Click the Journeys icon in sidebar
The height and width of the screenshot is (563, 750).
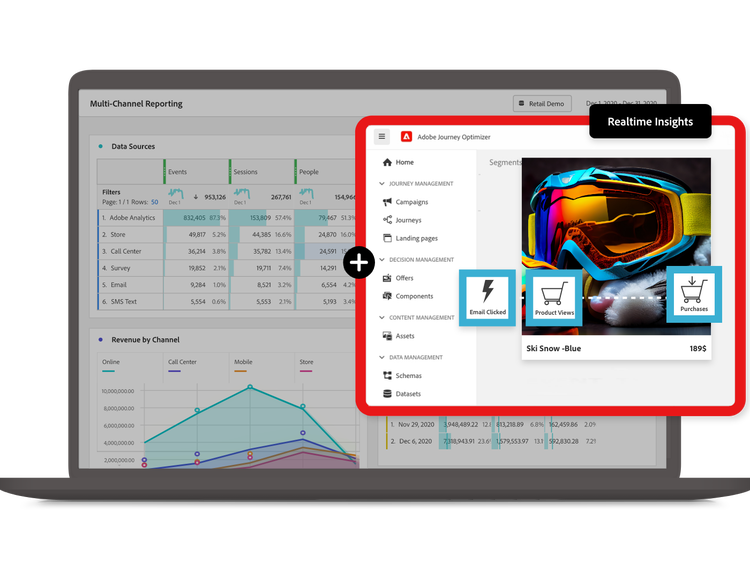(x=387, y=220)
